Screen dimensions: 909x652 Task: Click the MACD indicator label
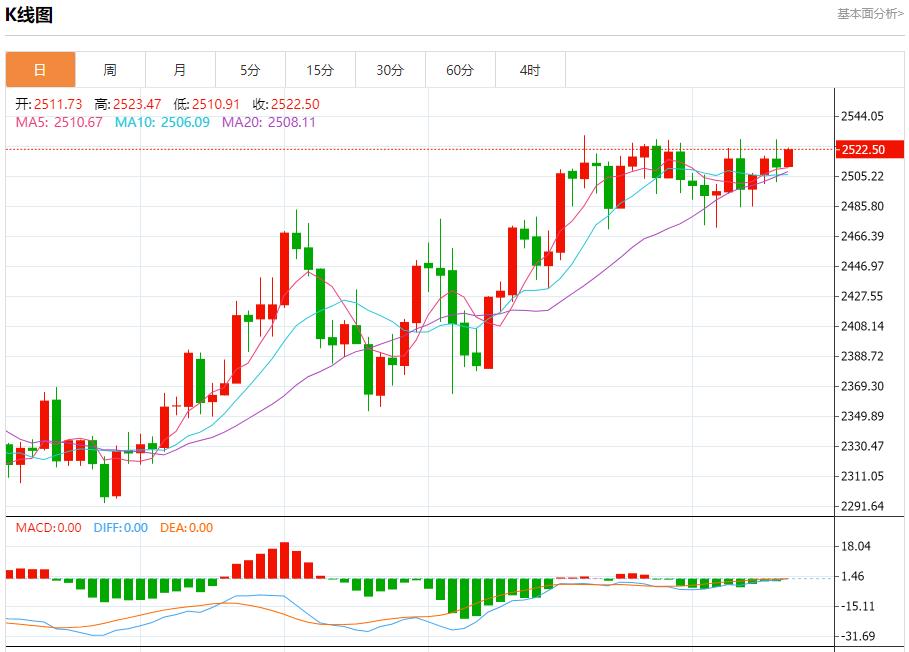tap(48, 528)
